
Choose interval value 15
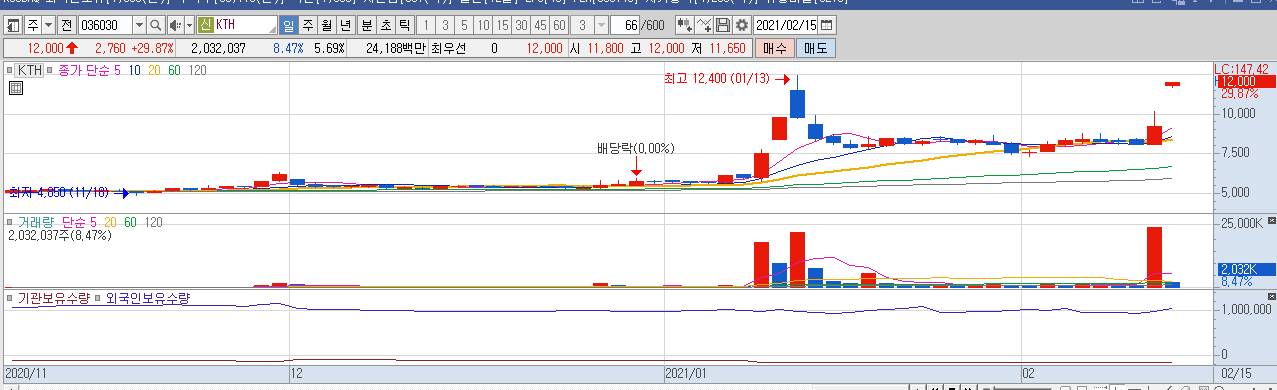coord(501,25)
